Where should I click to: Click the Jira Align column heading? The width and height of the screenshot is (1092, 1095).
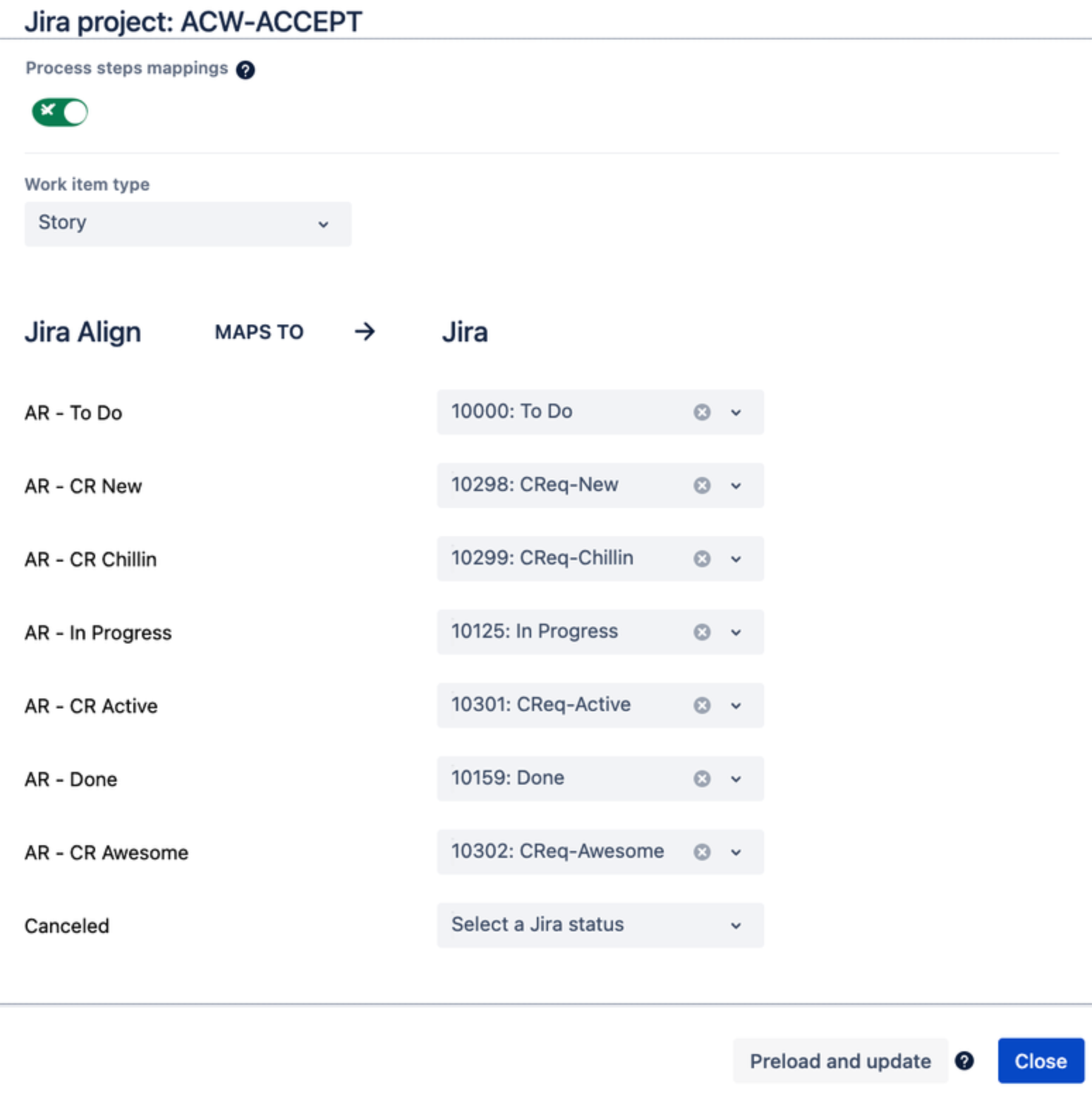83,332
